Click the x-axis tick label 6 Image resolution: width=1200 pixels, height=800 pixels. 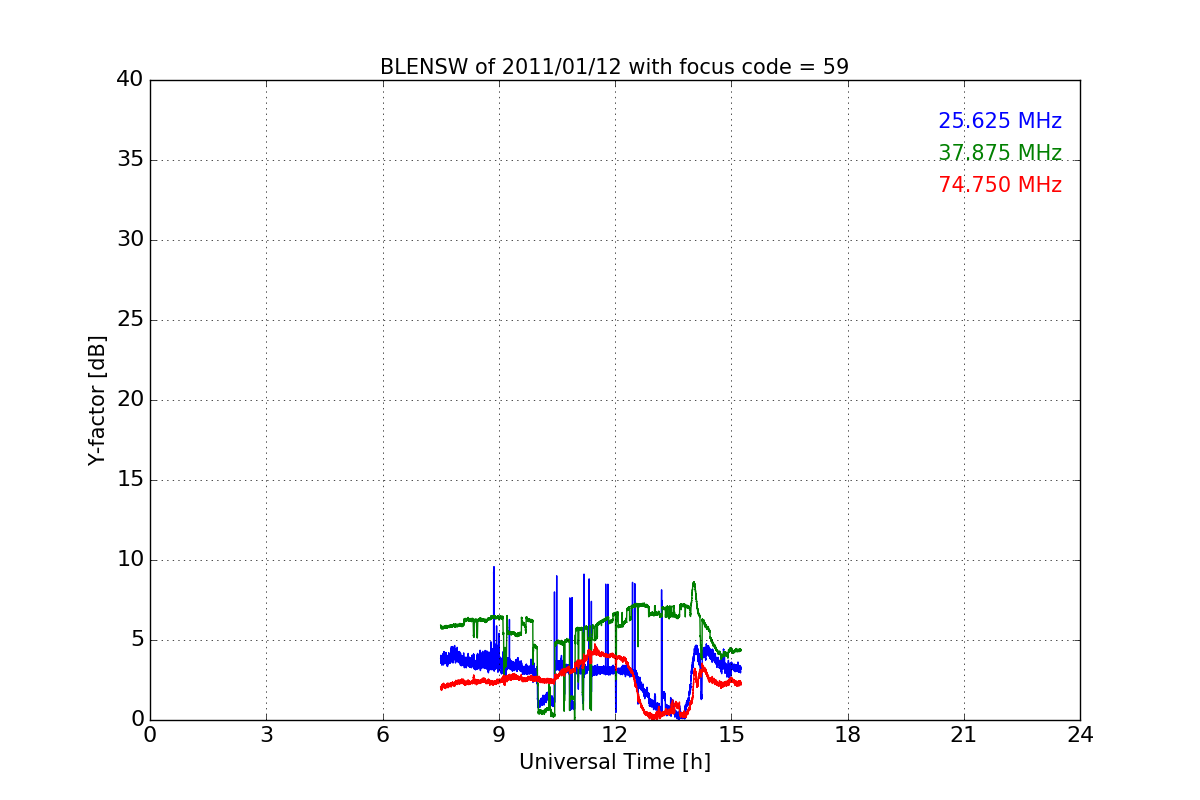tap(382, 735)
